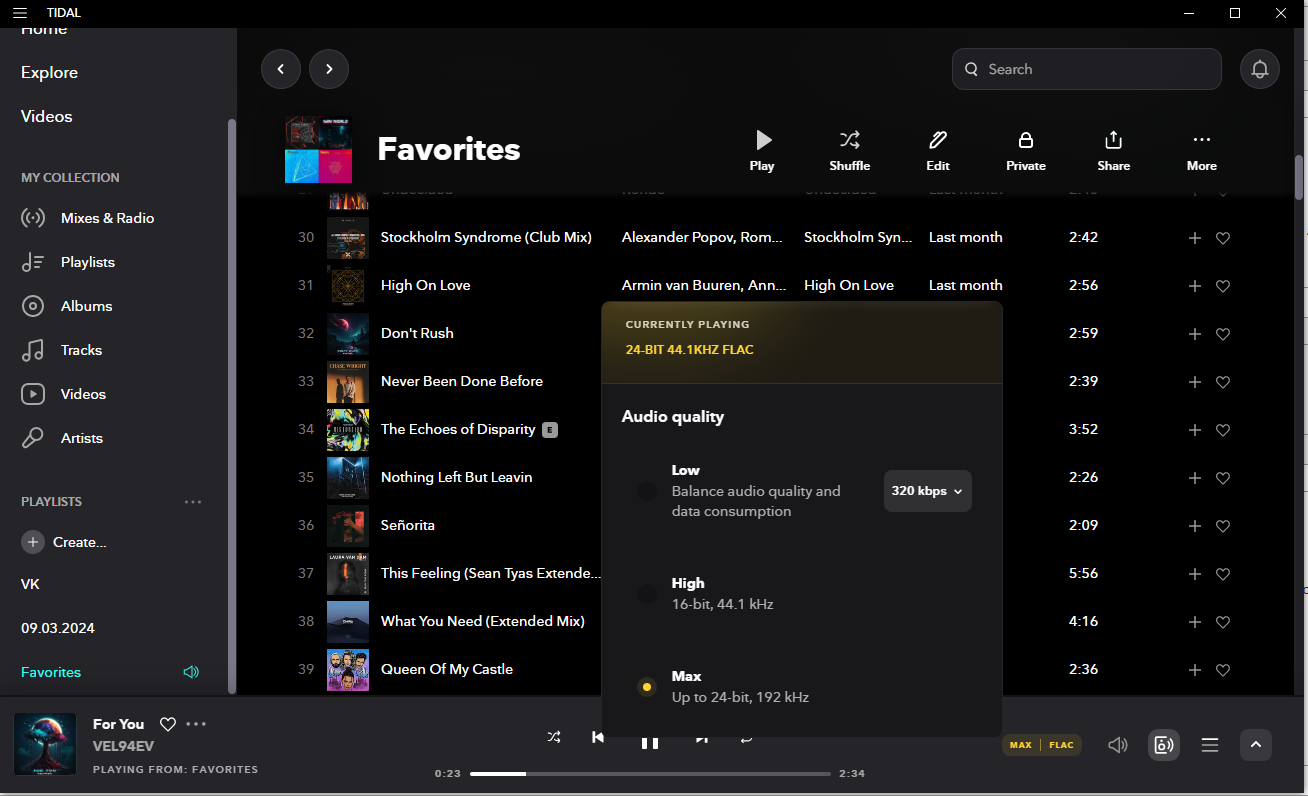The width and height of the screenshot is (1308, 796).
Task: Toggle heart on Nothing Left But Leavin
Action: tap(1222, 478)
